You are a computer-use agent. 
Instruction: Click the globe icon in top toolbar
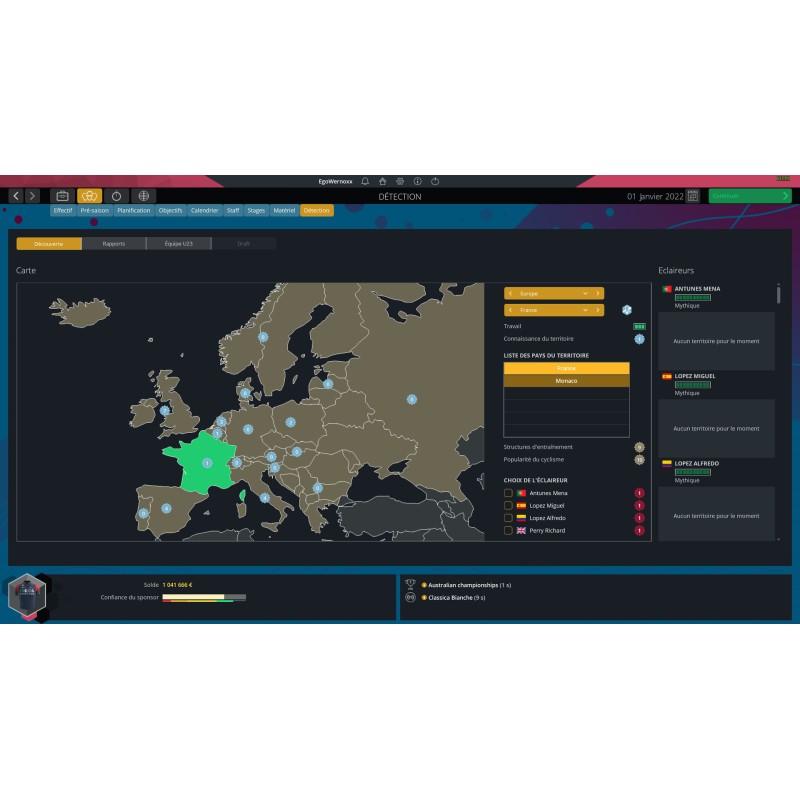click(143, 196)
